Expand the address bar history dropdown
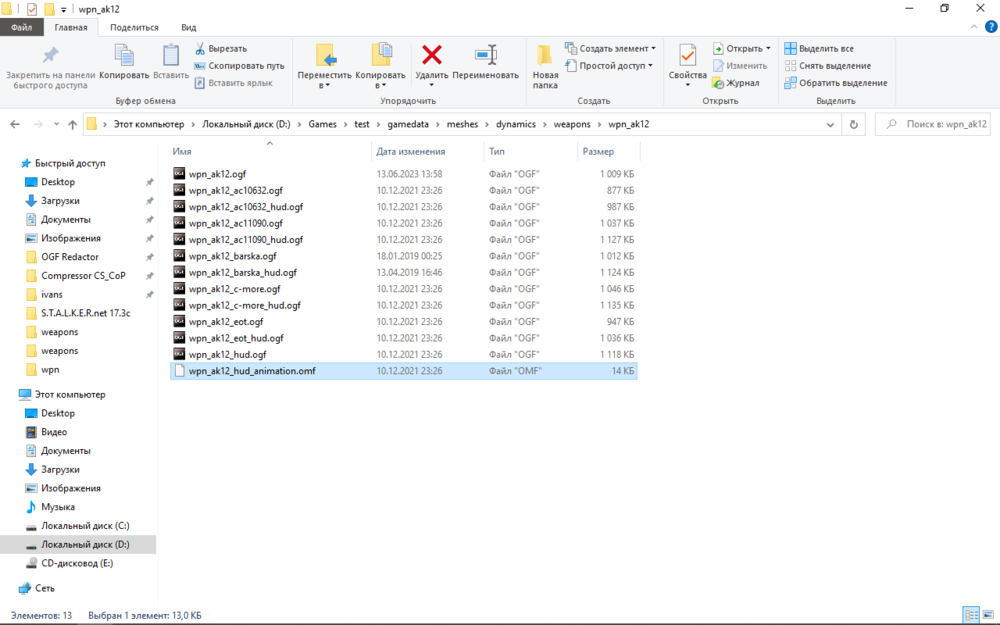The image size is (1000, 625). (x=830, y=124)
